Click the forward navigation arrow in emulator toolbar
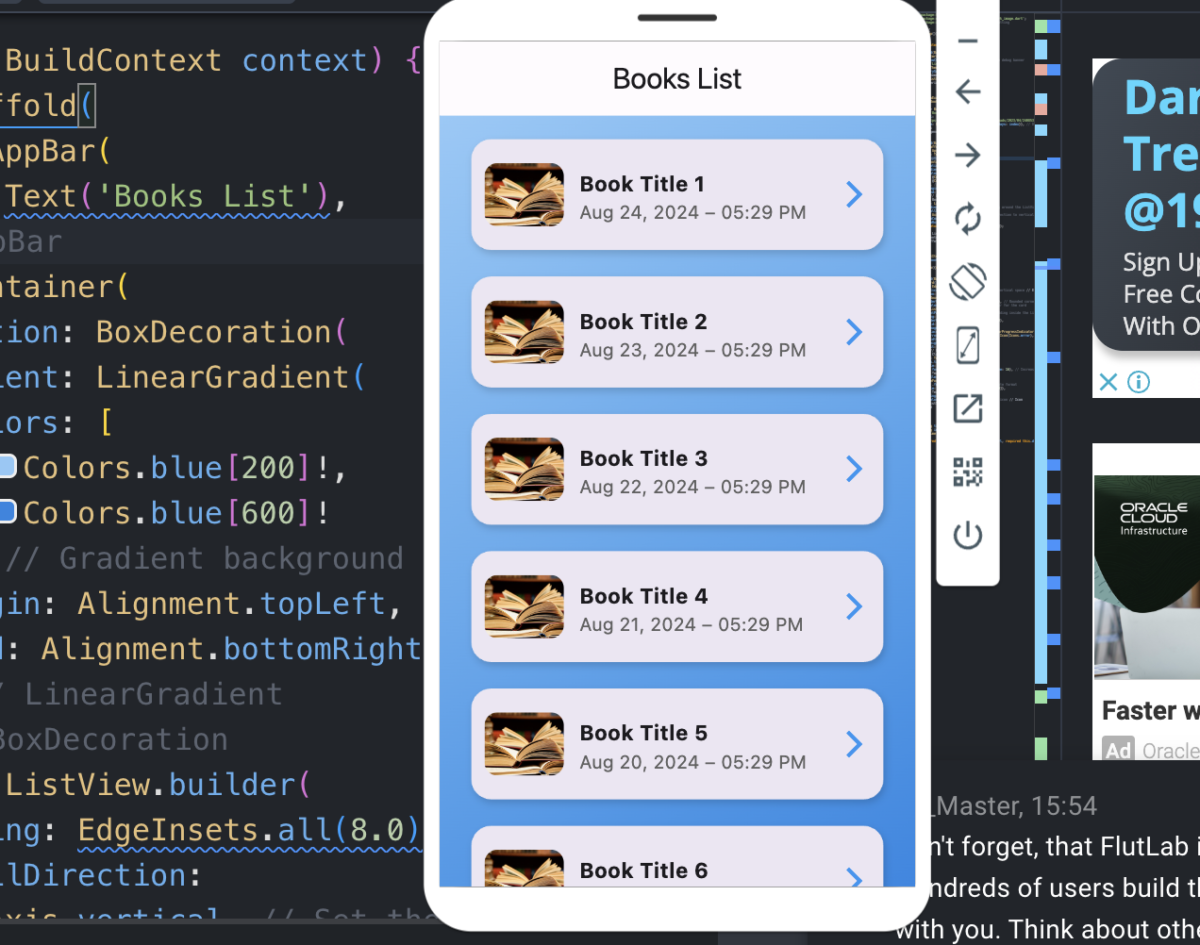Viewport: 1200px width, 945px height. point(968,155)
